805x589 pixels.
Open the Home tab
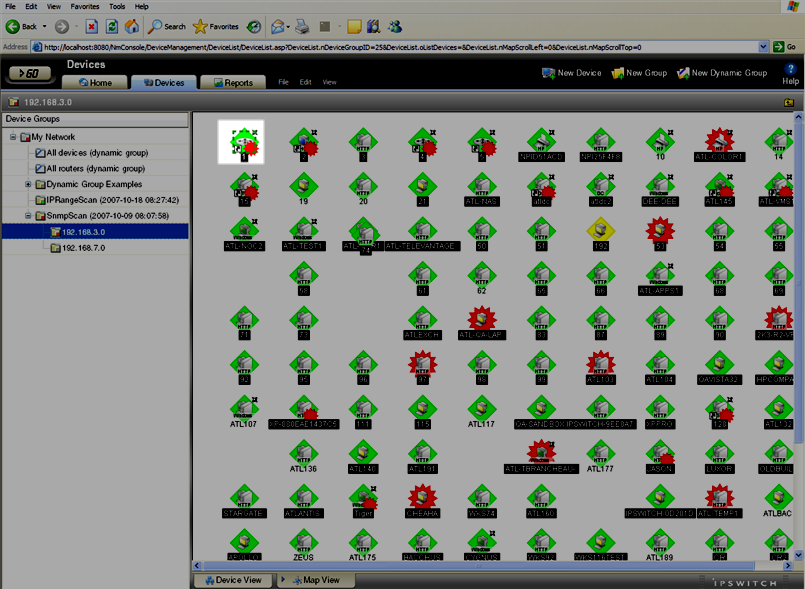click(x=96, y=83)
